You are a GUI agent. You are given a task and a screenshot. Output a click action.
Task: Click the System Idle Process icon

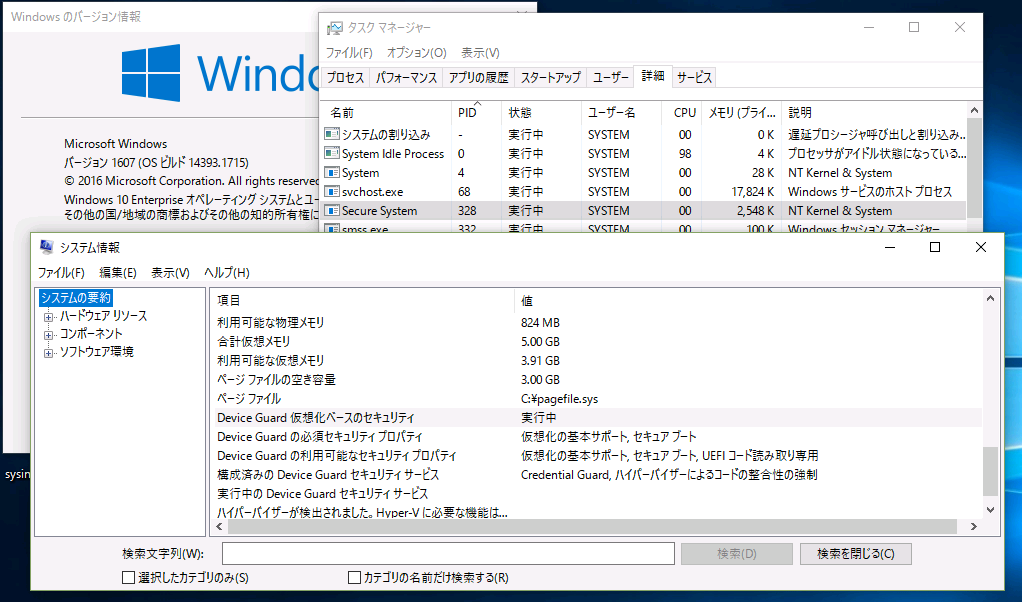[332, 154]
